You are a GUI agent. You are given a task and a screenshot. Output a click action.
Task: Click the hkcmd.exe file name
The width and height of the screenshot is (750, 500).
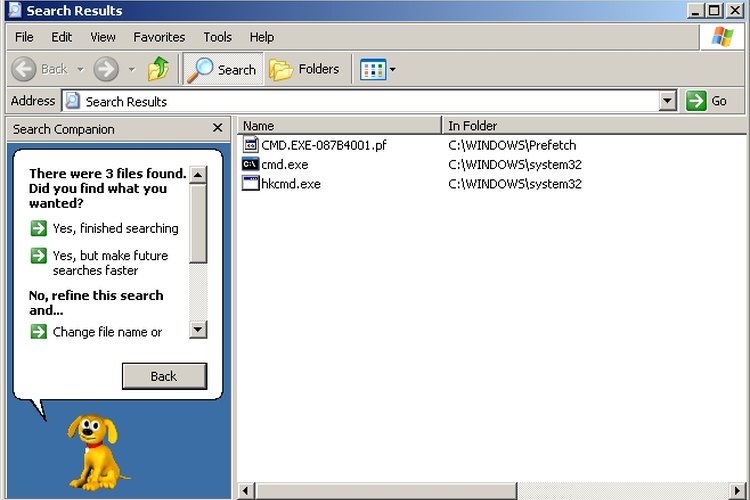click(x=291, y=184)
